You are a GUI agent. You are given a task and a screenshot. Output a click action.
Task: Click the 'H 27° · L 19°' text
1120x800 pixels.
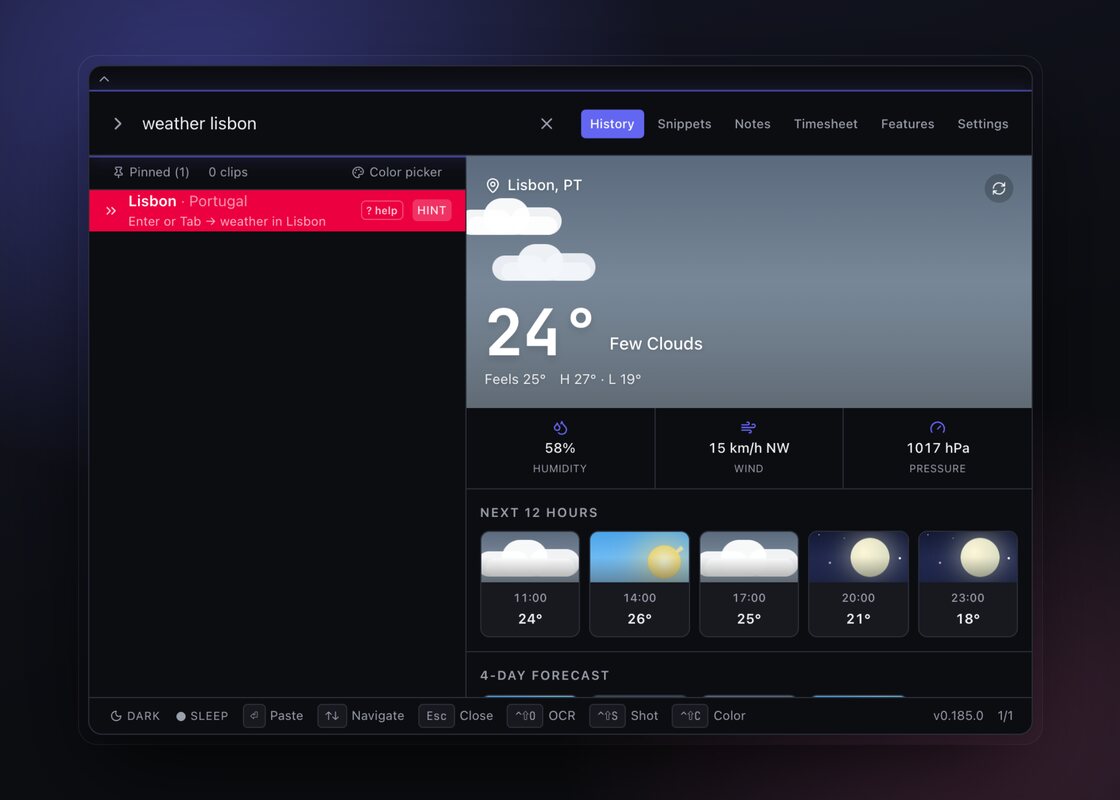(x=600, y=379)
